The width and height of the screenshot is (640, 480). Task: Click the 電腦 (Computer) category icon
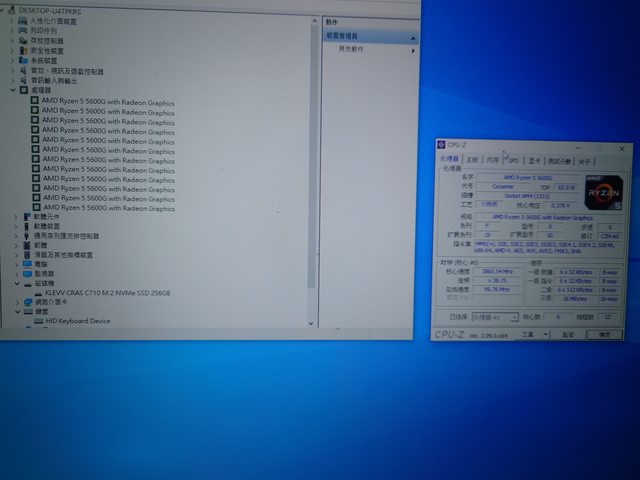pos(26,263)
